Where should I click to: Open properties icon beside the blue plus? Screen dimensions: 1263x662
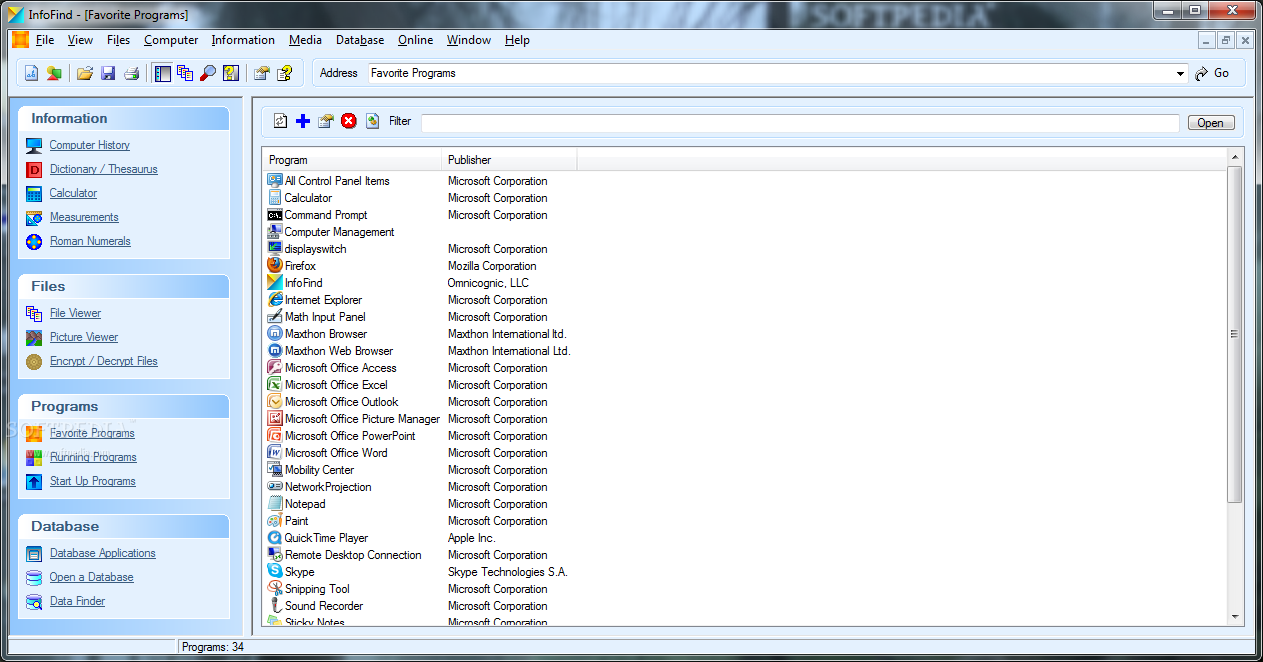click(325, 121)
